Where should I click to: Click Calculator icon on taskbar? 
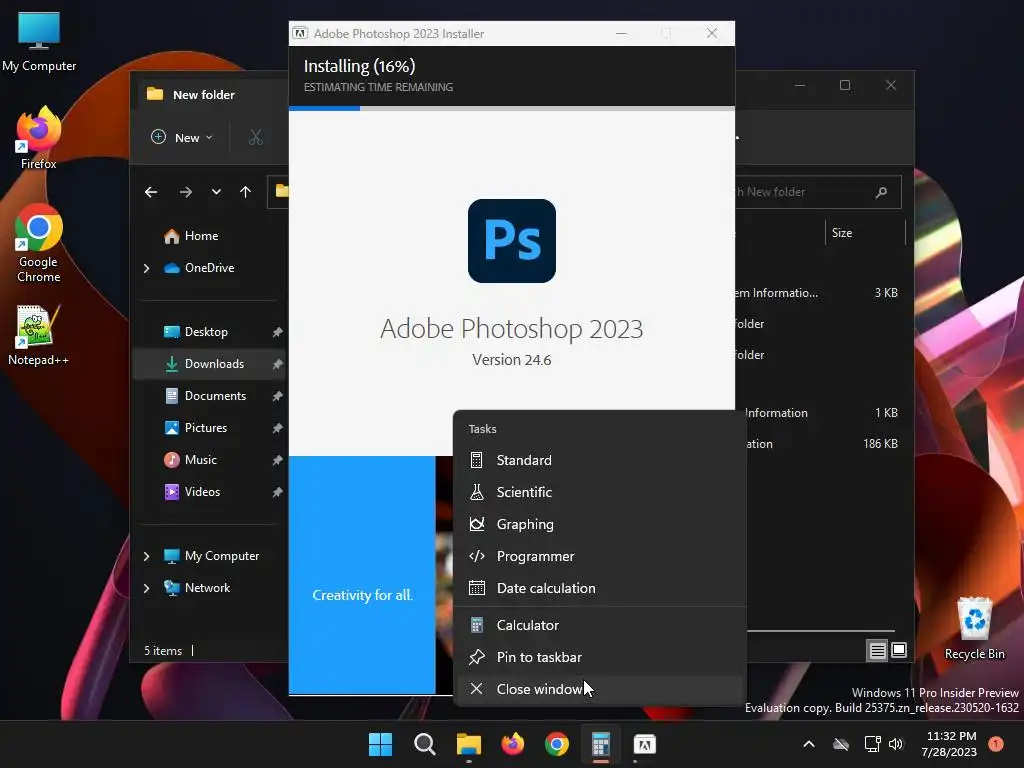(x=601, y=744)
